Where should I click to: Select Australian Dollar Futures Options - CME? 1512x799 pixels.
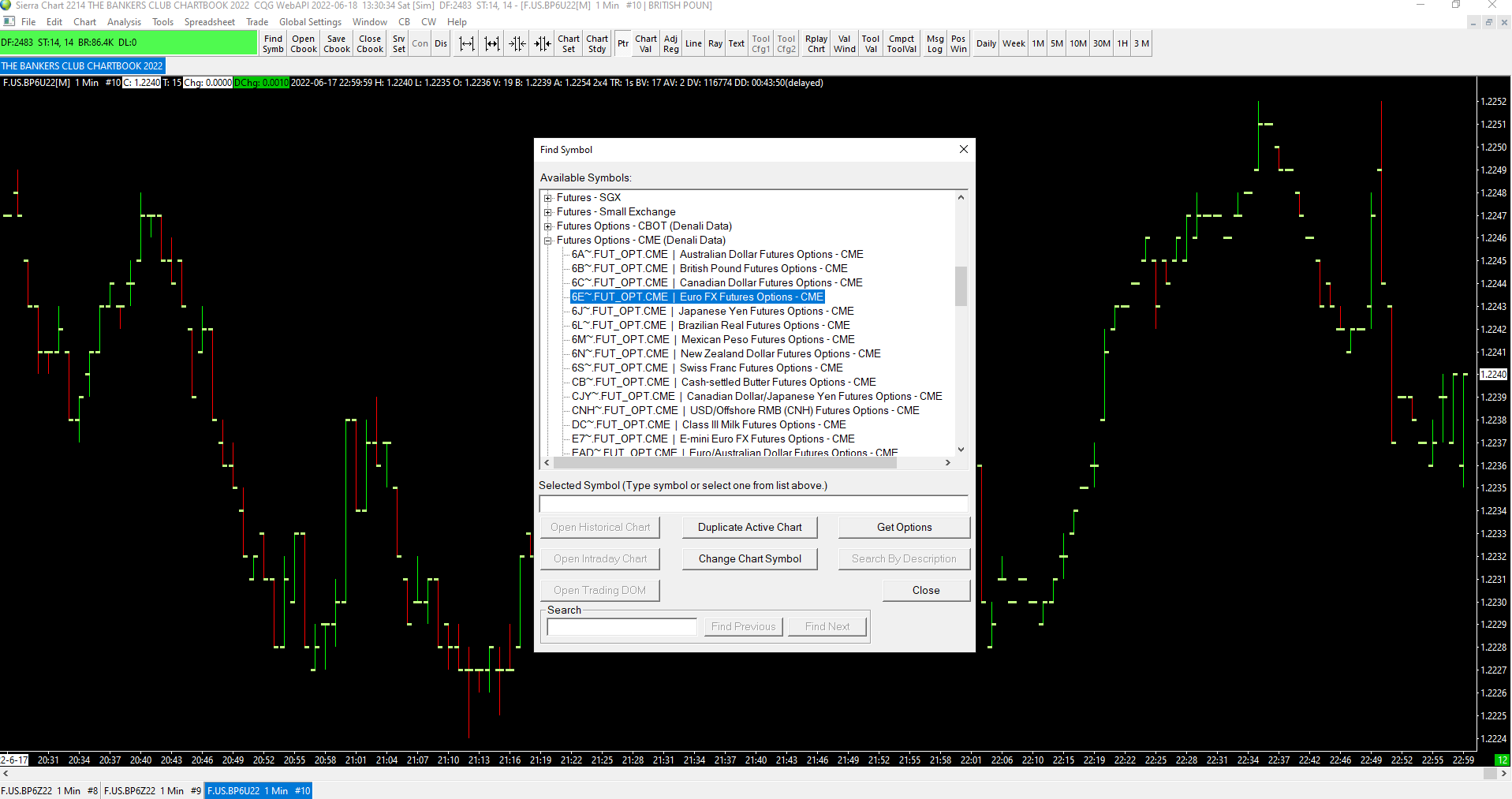pos(717,254)
